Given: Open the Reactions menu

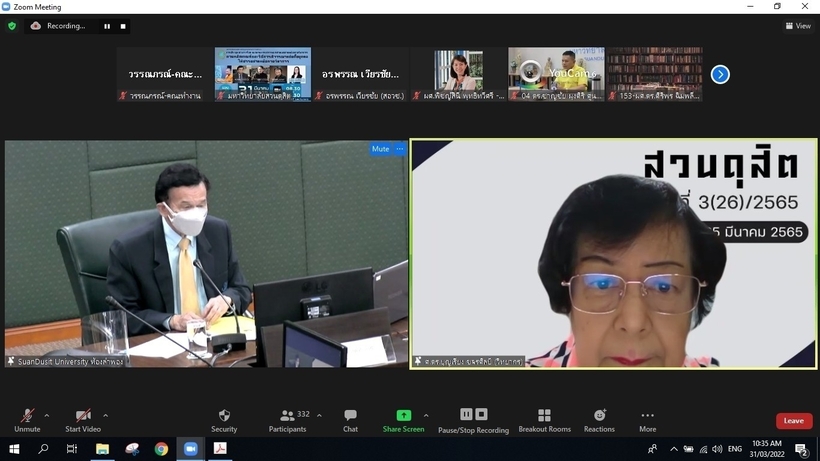Looking at the screenshot, I should pyautogui.click(x=599, y=420).
